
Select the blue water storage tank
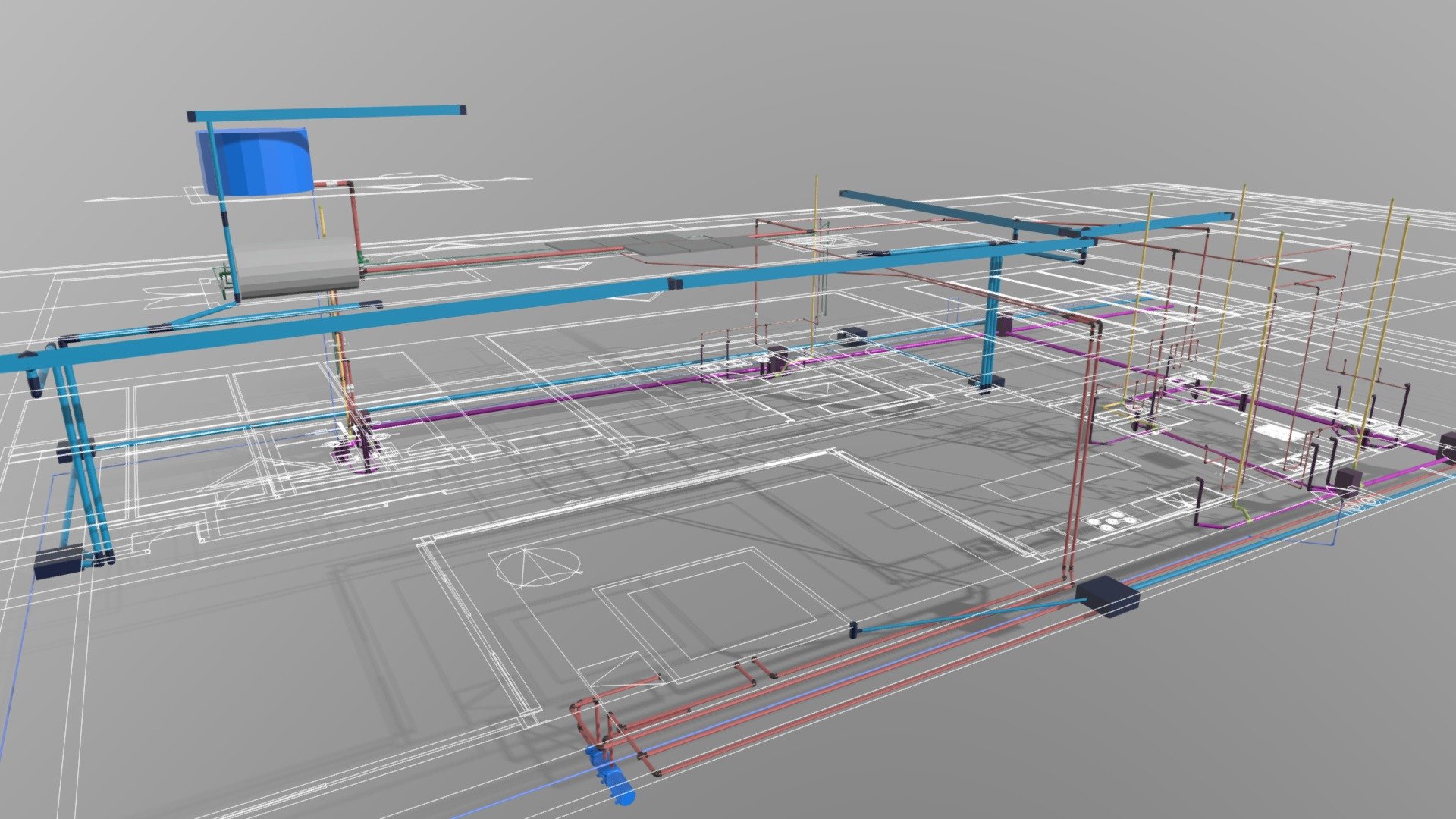pos(254,161)
